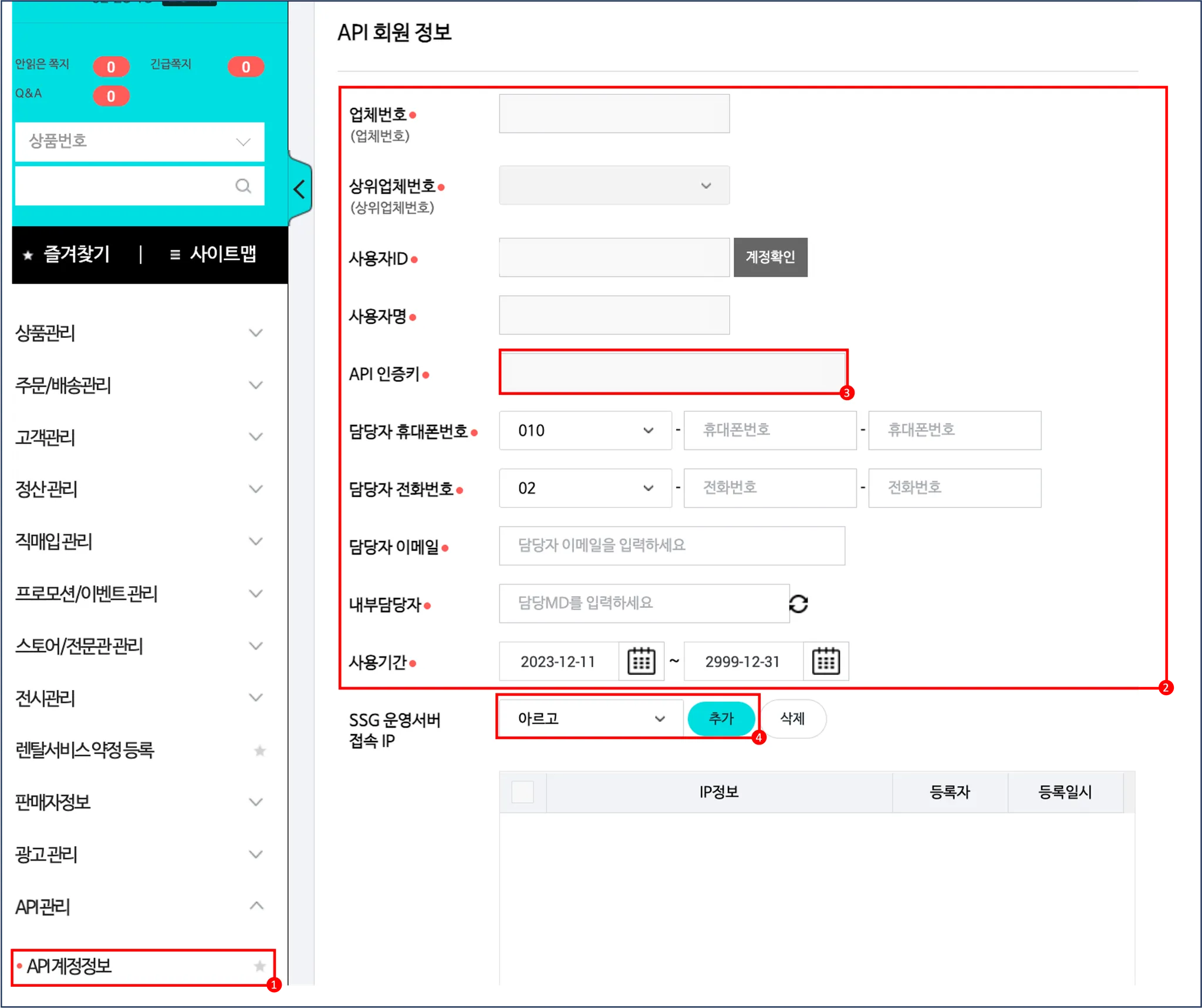1202x1008 pixels.
Task: Click the refresh icon next to 내부담당자
Action: coord(798,604)
